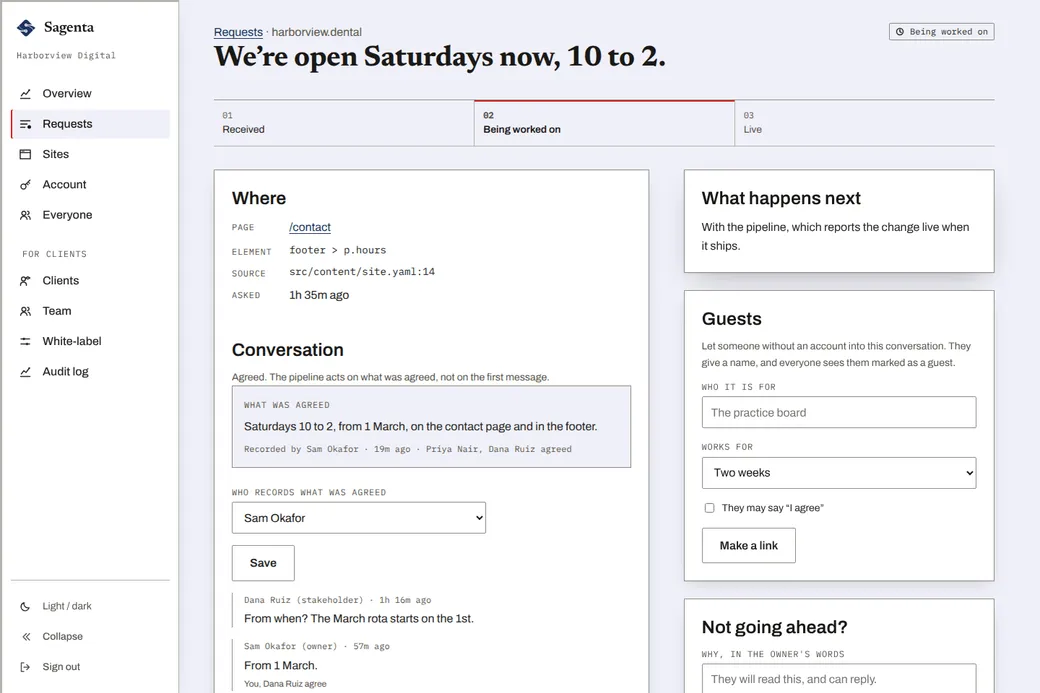
Task: Select the 01 Received step
Action: tap(344, 123)
